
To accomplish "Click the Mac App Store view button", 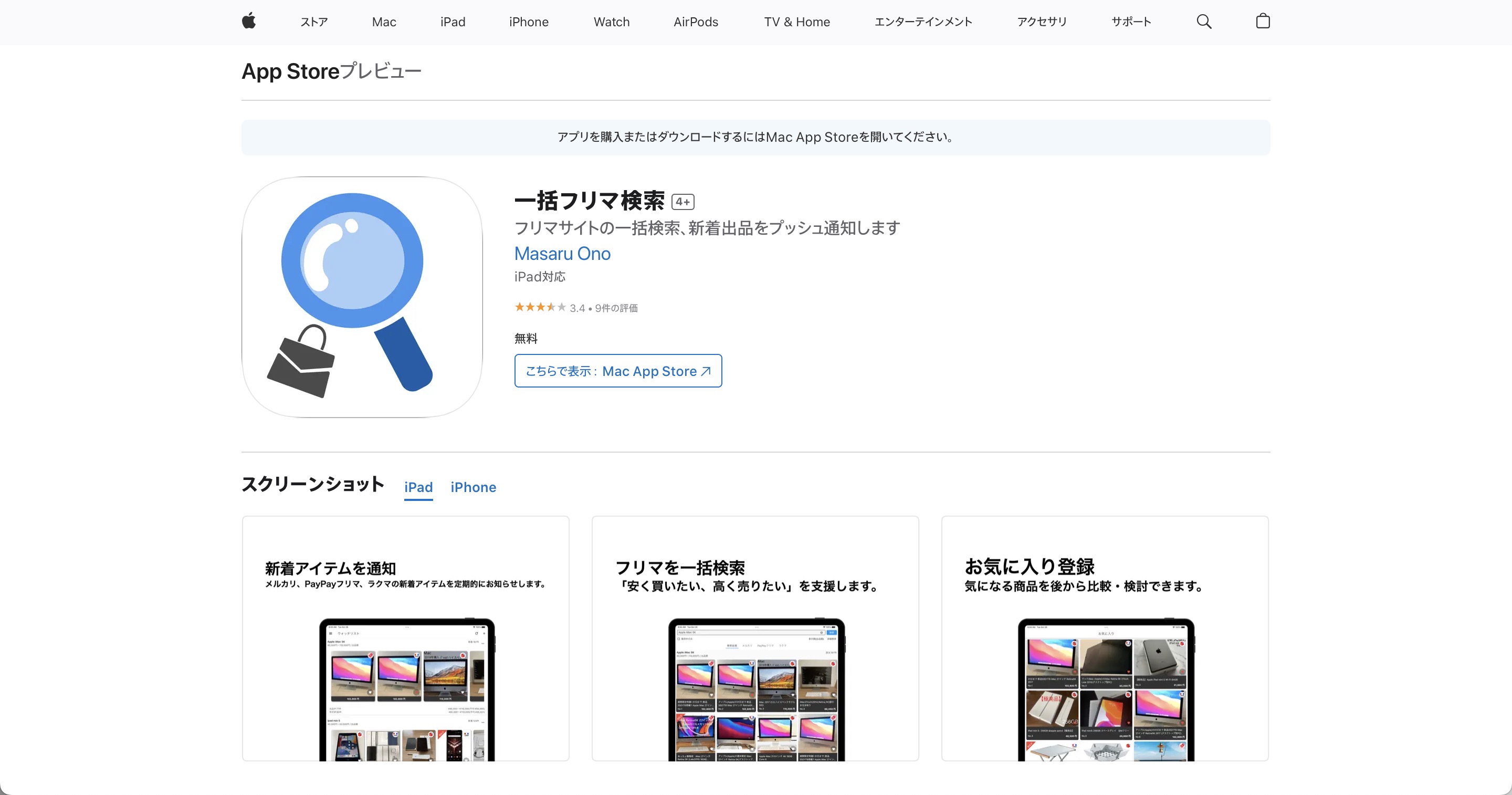I will click(x=618, y=371).
